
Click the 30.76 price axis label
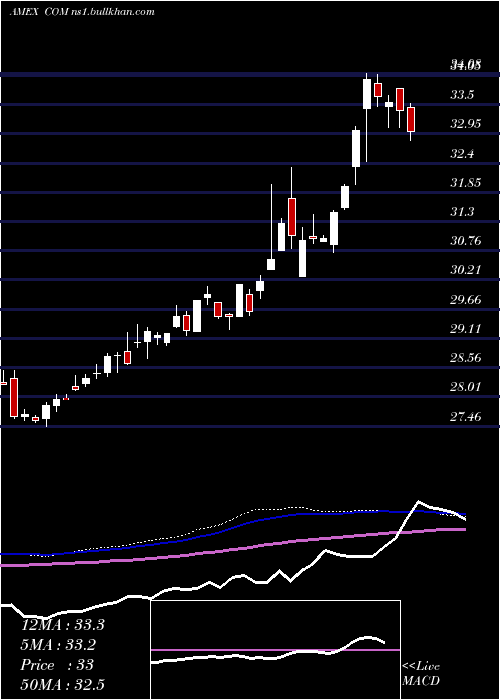click(x=466, y=241)
